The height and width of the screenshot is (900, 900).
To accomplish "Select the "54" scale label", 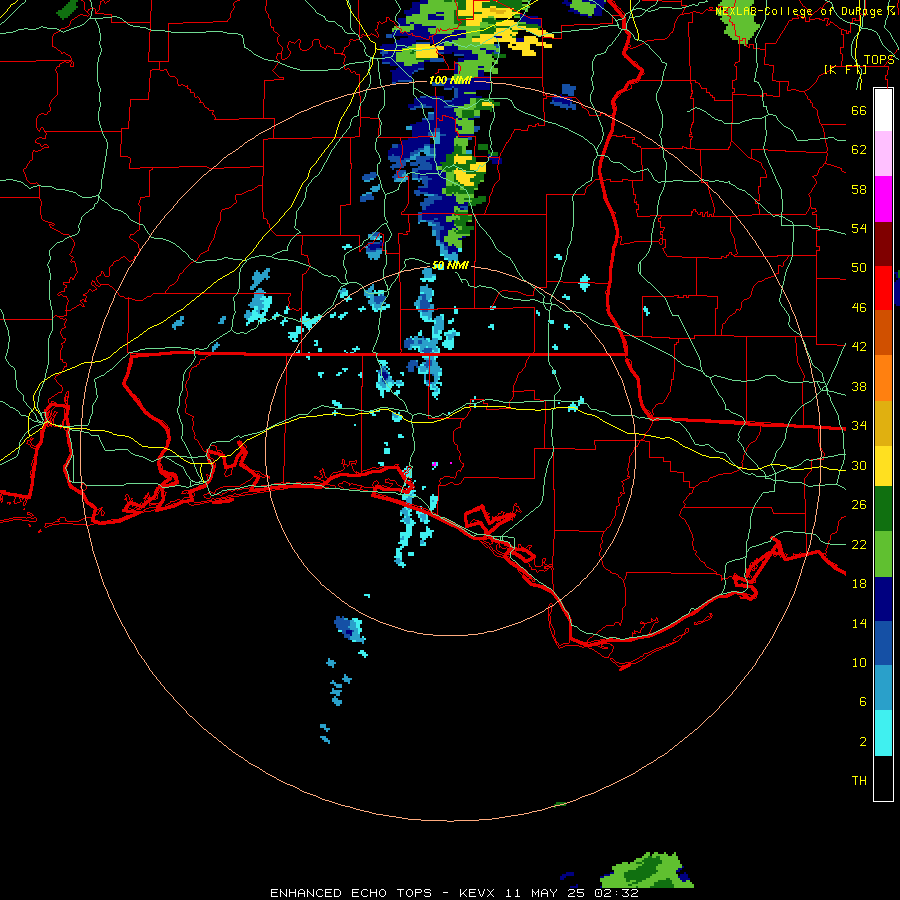I will [859, 228].
